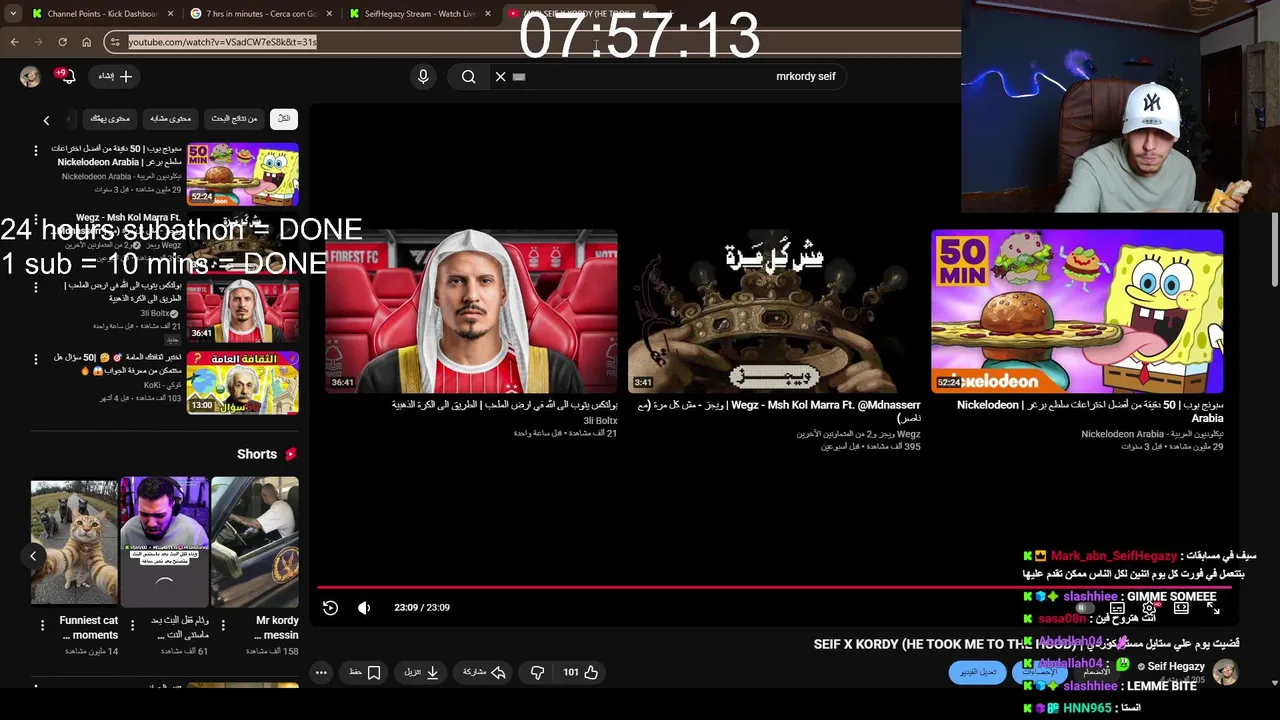Open site information icon in address bar

coord(116,42)
